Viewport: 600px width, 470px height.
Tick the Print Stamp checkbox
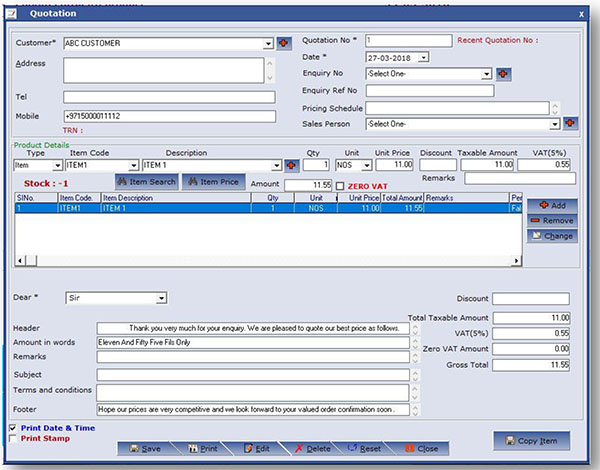[12, 437]
